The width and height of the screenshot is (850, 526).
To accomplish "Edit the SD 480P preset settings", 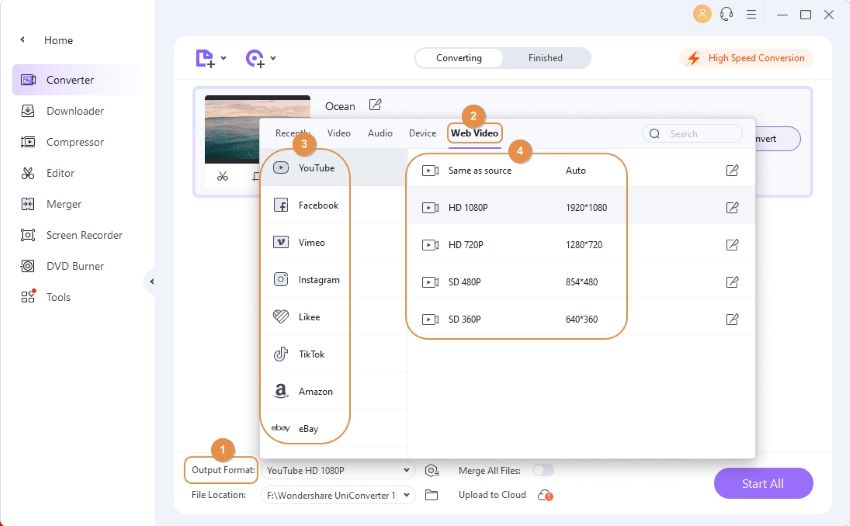I will click(x=732, y=282).
